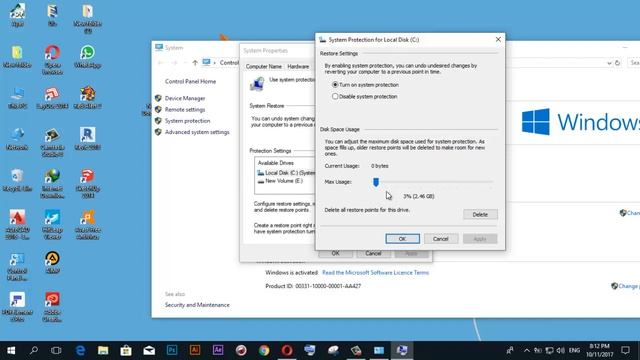Open Microsoft Store from taskbar
This screenshot has height=360, width=640.
tap(126, 350)
